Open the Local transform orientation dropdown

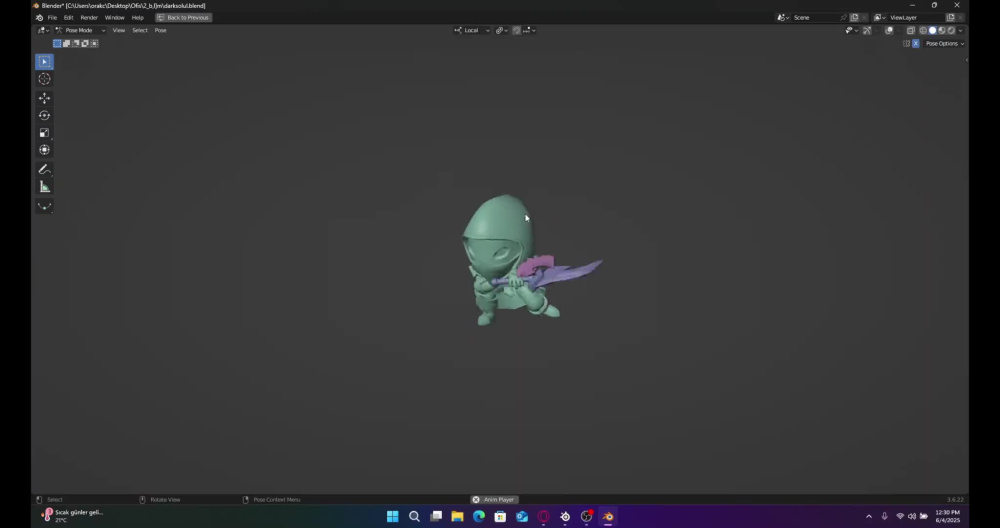pyautogui.click(x=473, y=30)
